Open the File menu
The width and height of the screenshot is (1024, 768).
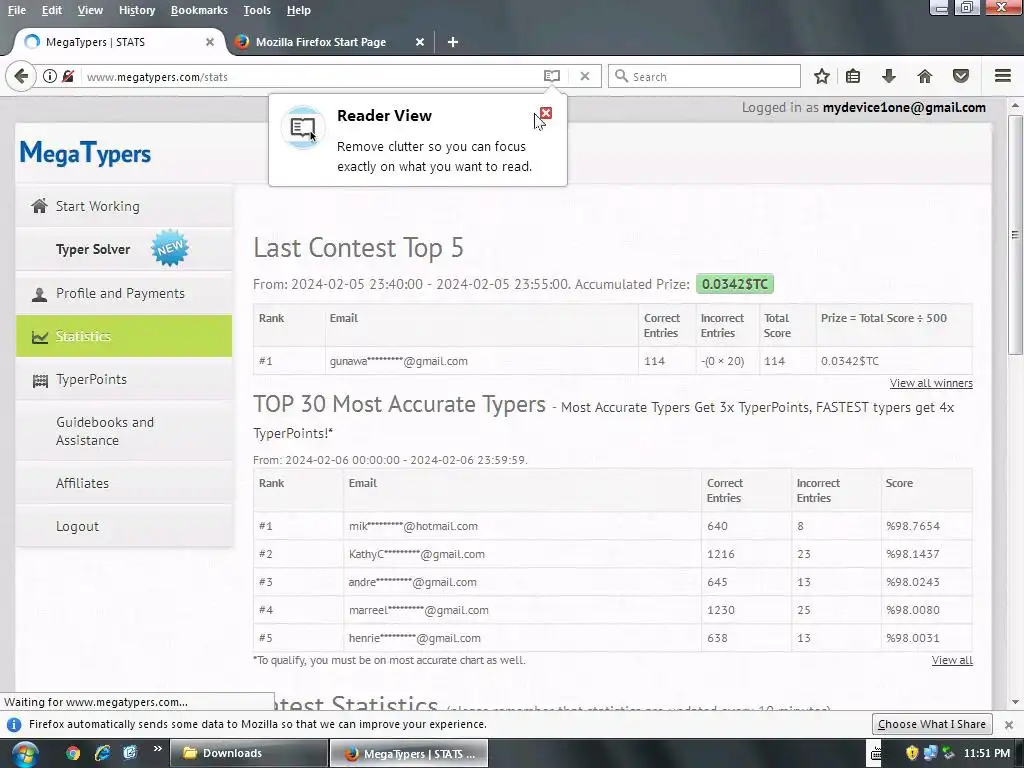point(16,10)
